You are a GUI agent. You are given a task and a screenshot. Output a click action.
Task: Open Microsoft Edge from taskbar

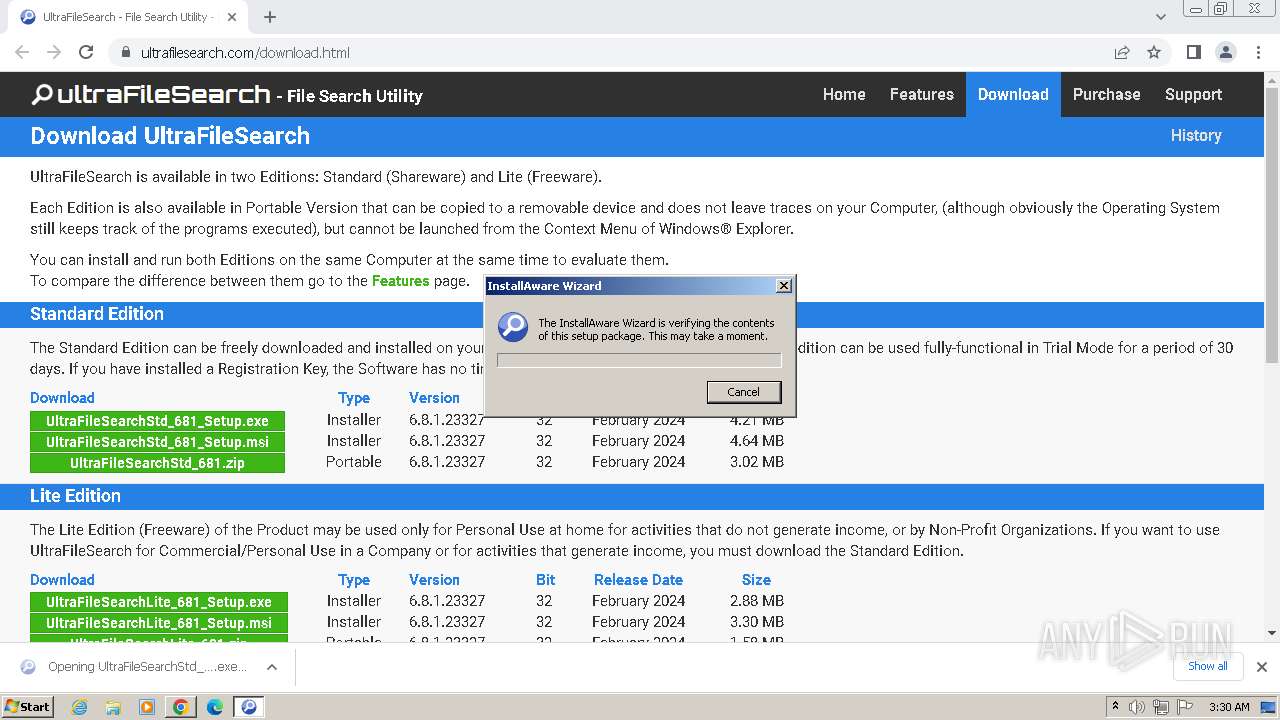coord(215,707)
